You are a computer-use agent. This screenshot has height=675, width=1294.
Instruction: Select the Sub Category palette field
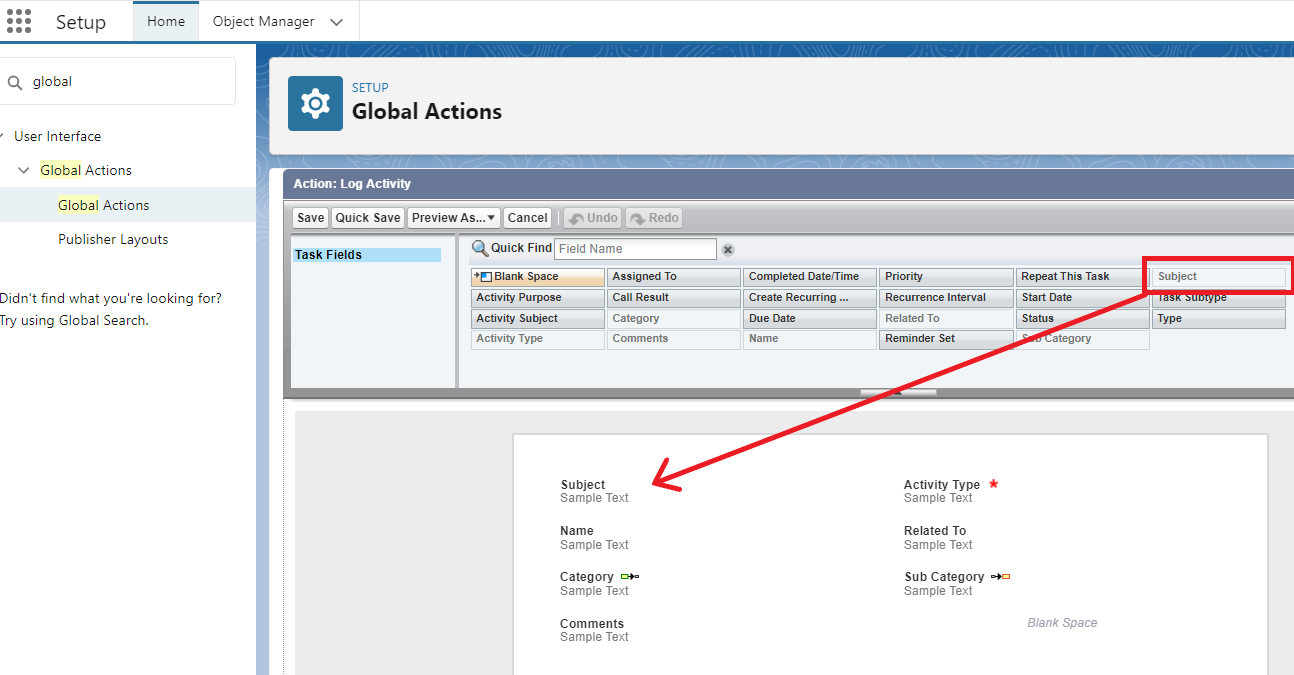click(x=1082, y=339)
